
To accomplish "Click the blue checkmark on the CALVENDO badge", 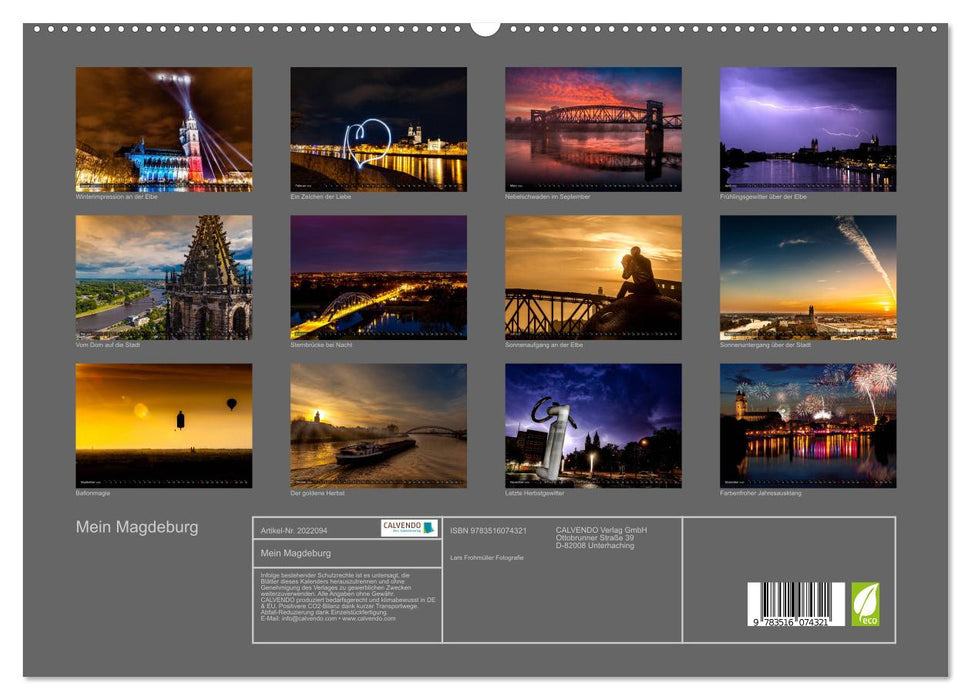I will tap(430, 528).
